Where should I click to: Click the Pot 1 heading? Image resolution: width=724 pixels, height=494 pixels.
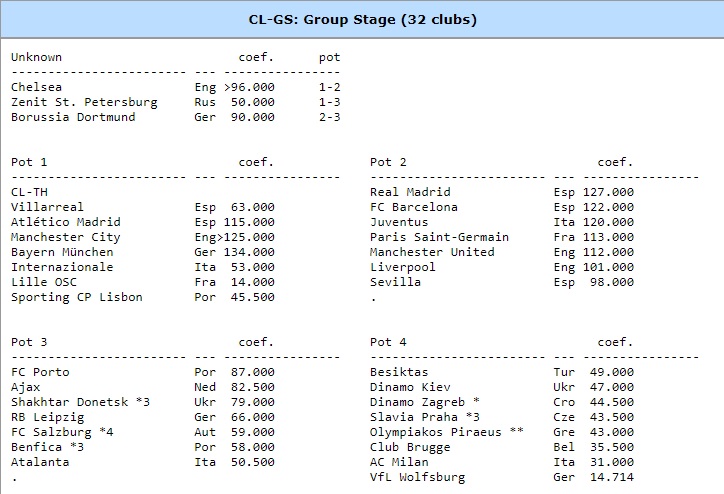[x=29, y=162]
